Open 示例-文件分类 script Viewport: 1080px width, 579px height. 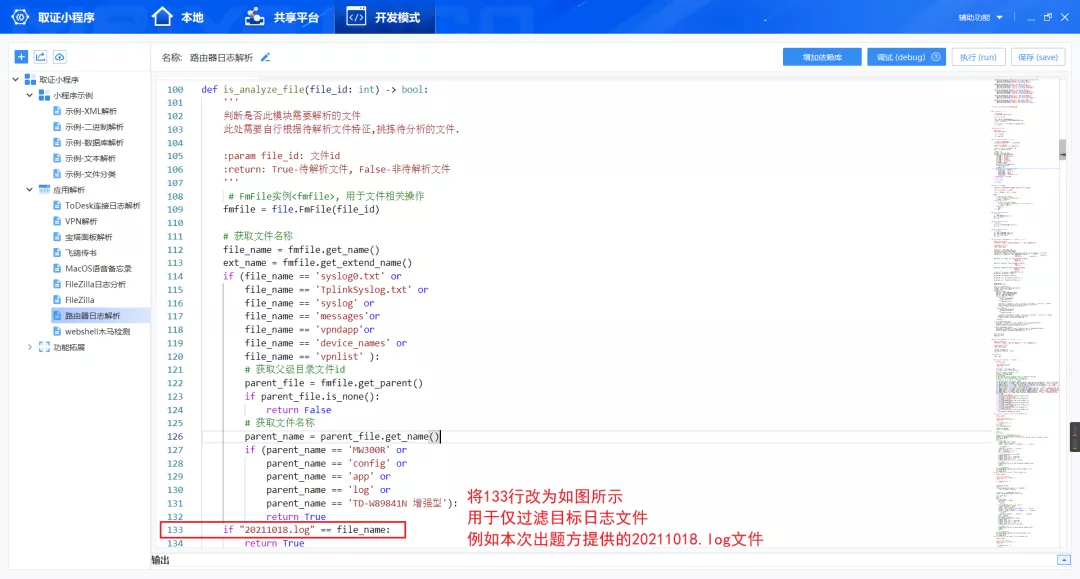[x=90, y=174]
